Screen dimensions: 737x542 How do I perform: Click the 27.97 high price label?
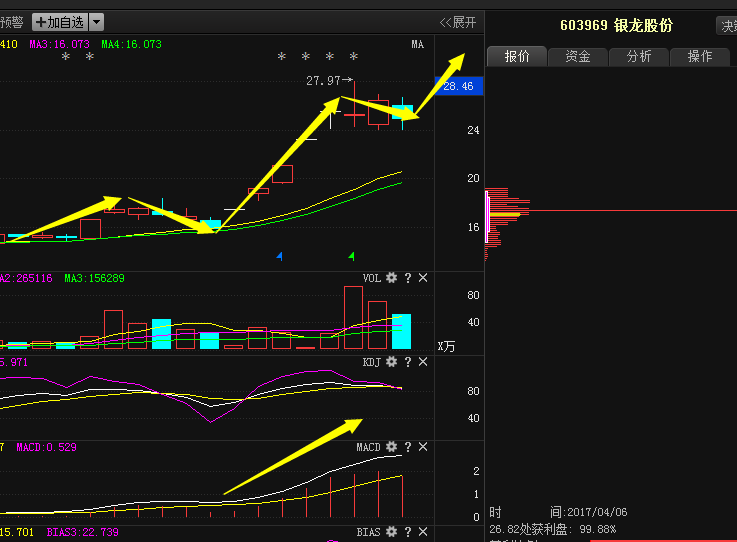click(323, 81)
